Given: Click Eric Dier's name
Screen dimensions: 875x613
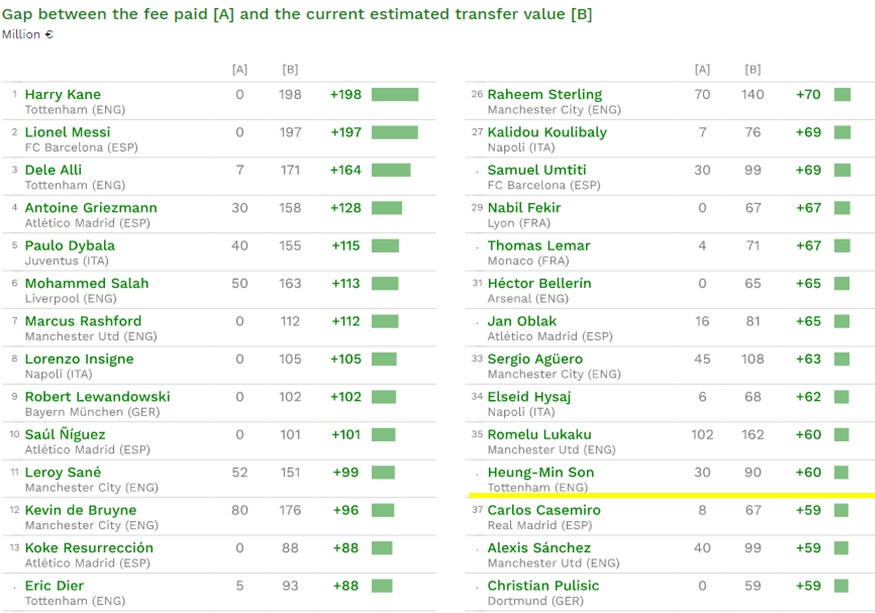Looking at the screenshot, I should (x=54, y=586).
